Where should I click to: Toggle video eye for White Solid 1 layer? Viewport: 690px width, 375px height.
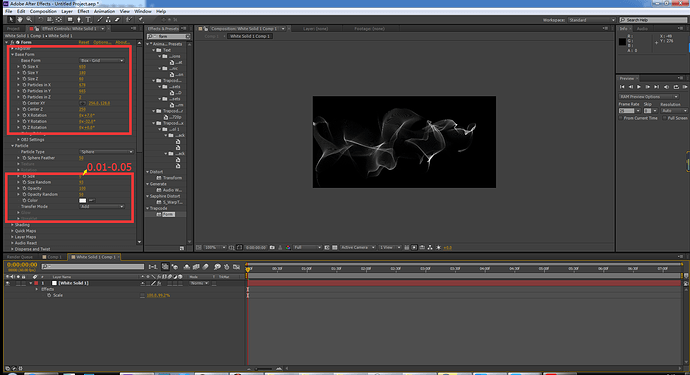coord(7,283)
